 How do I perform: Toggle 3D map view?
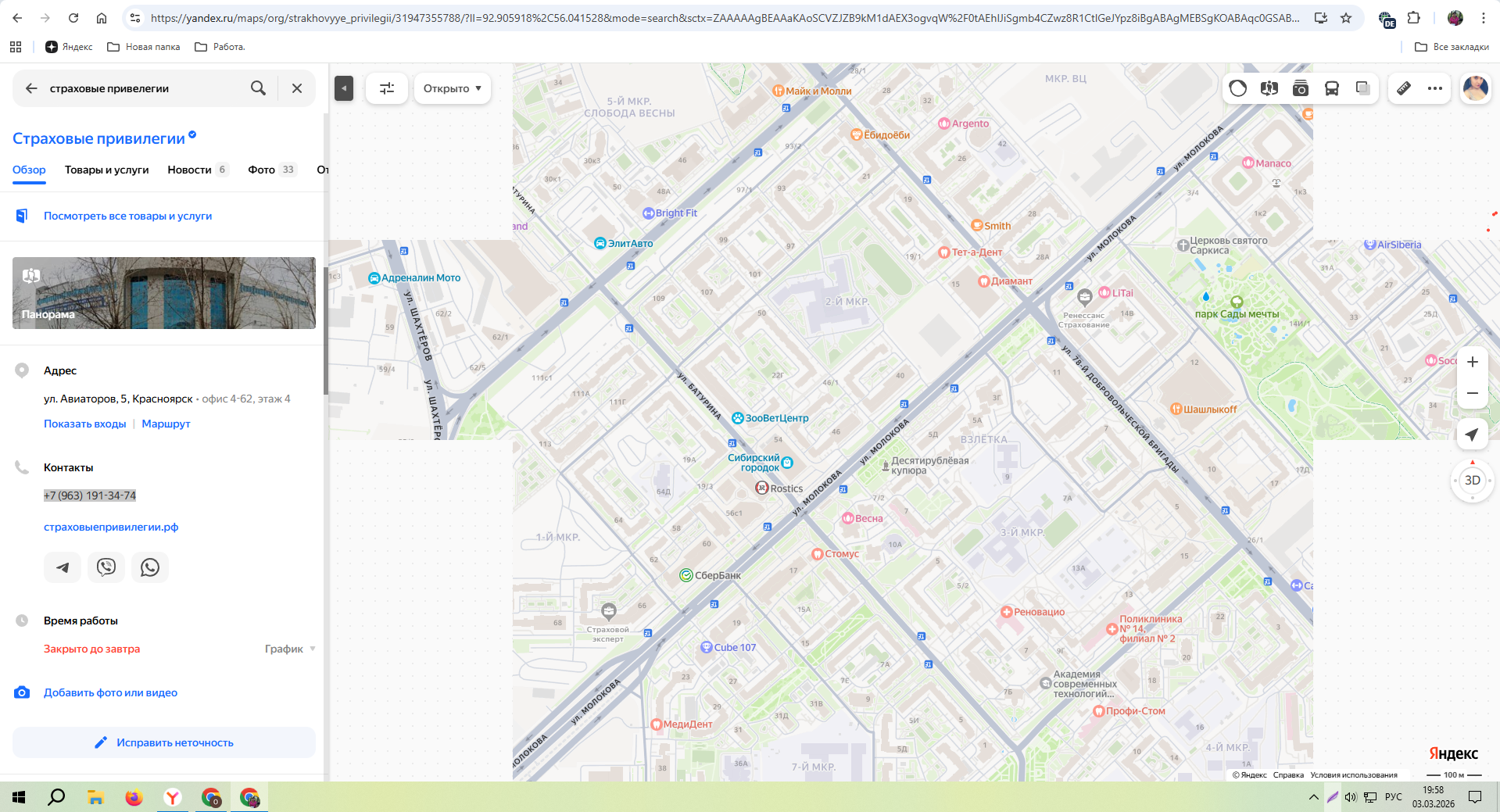(1472, 481)
